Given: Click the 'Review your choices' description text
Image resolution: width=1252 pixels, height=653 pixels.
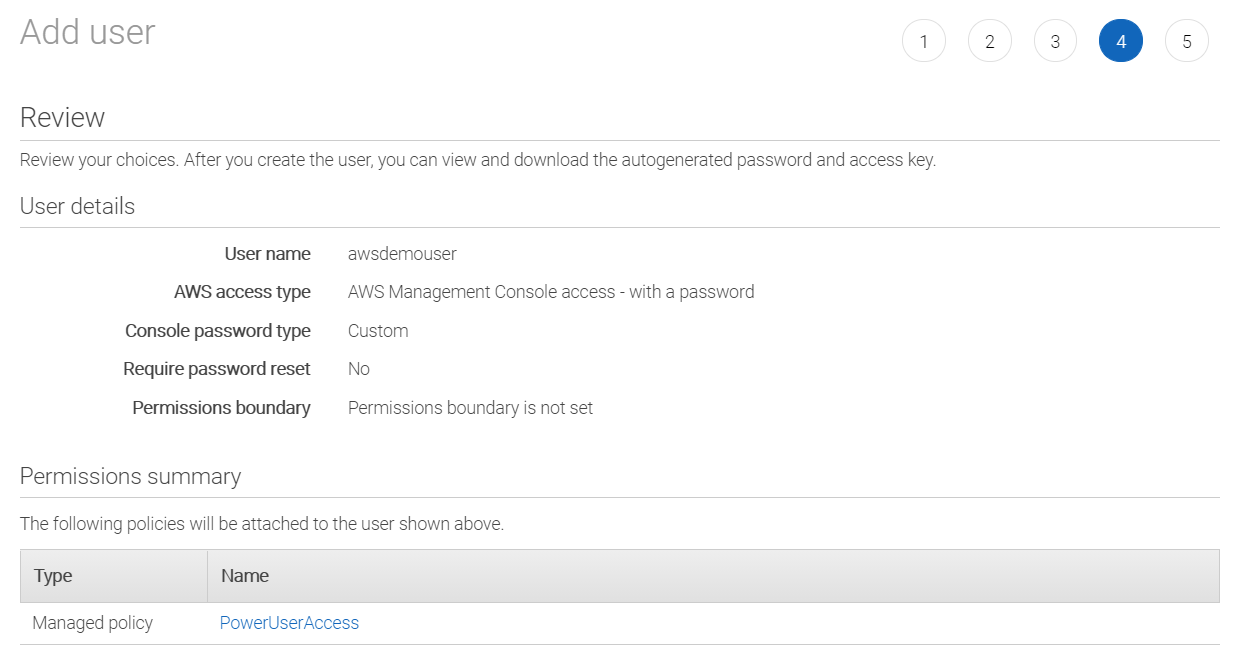Looking at the screenshot, I should click(x=478, y=160).
